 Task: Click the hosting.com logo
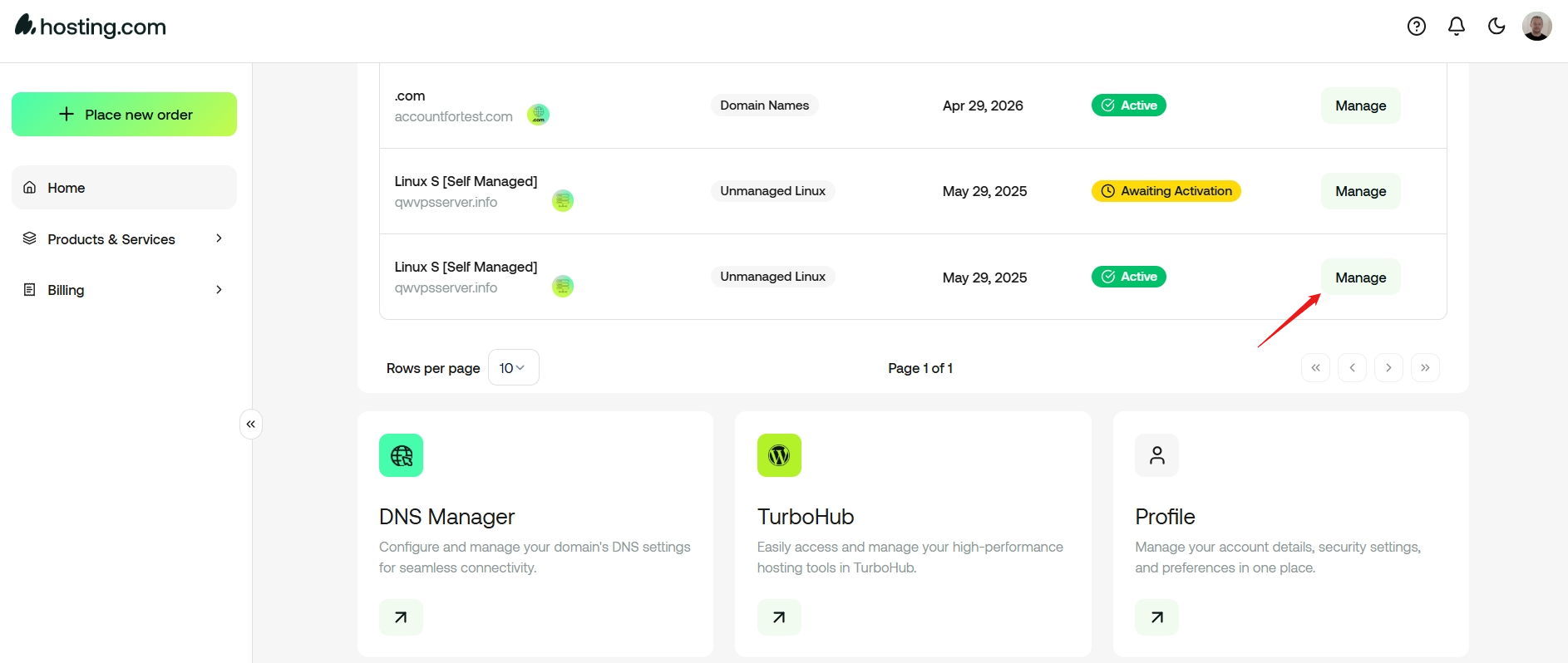coord(91,27)
